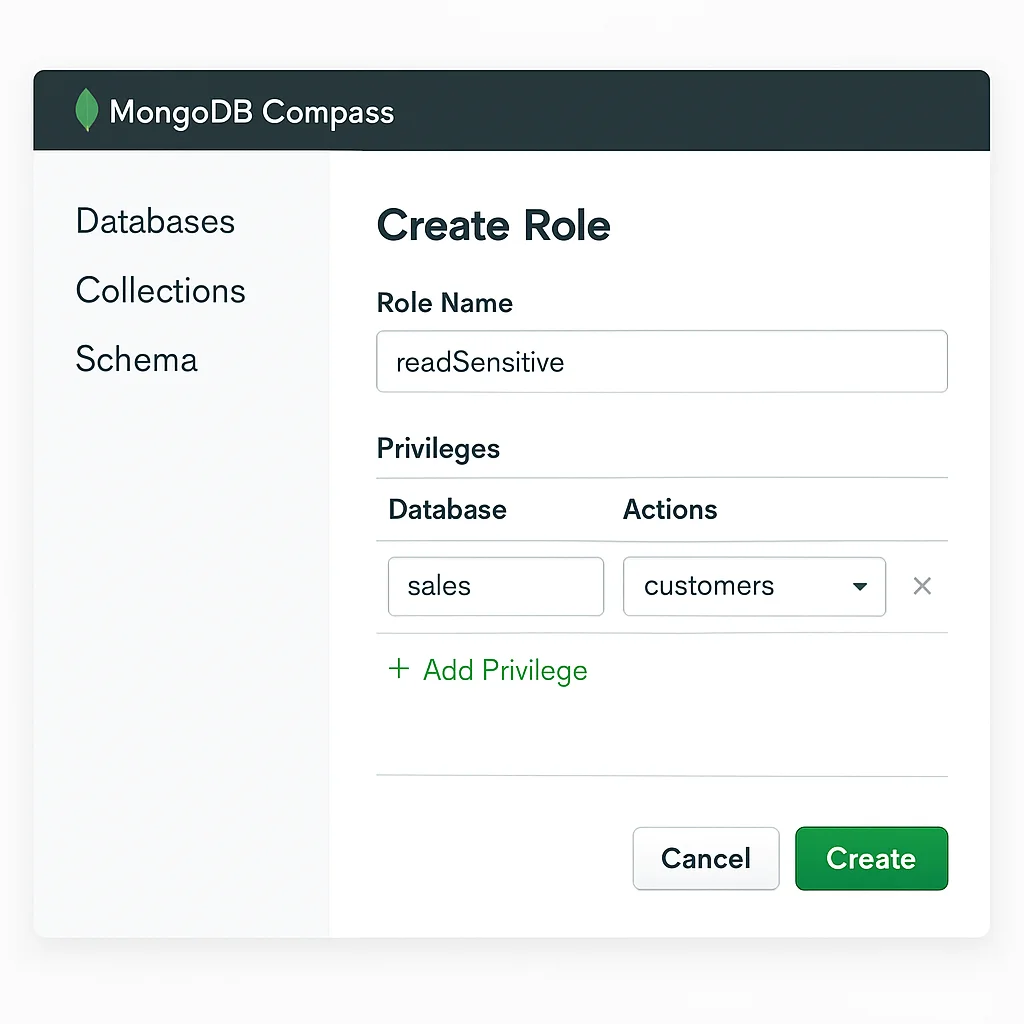This screenshot has width=1024, height=1024.
Task: Click the Create Role title
Action: click(x=493, y=225)
